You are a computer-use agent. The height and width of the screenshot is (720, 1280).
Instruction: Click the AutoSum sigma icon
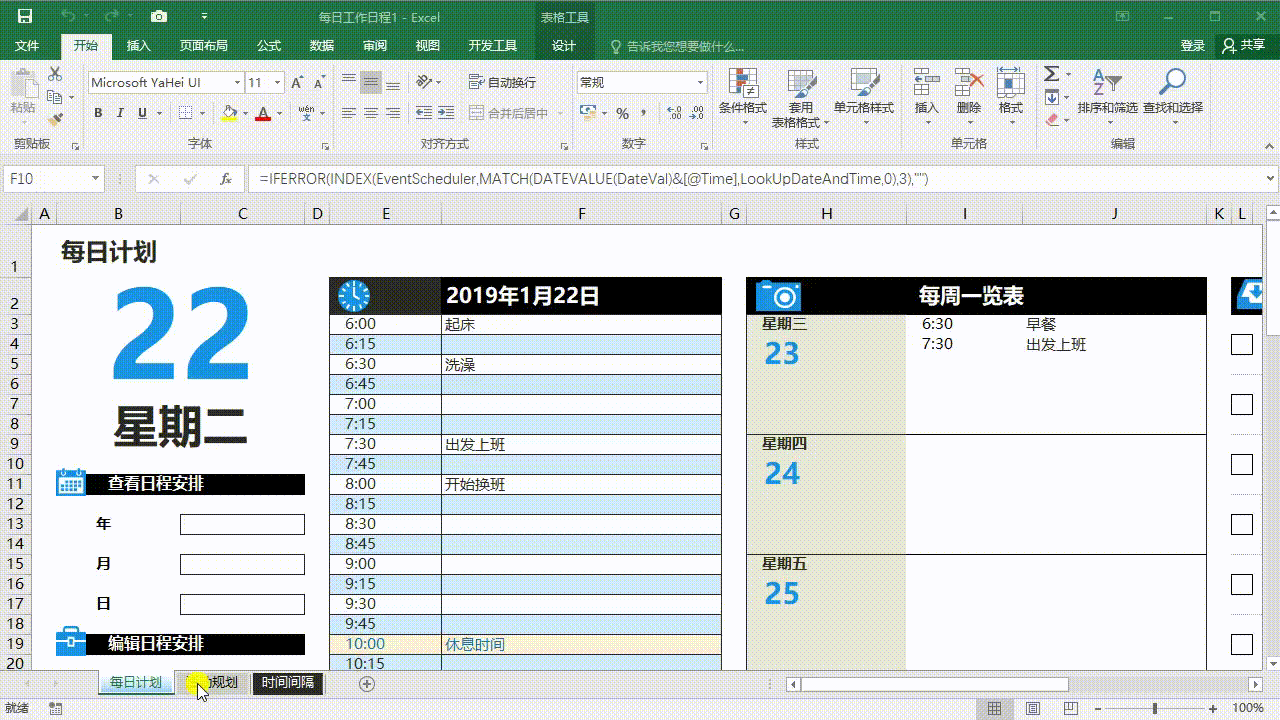click(1052, 75)
